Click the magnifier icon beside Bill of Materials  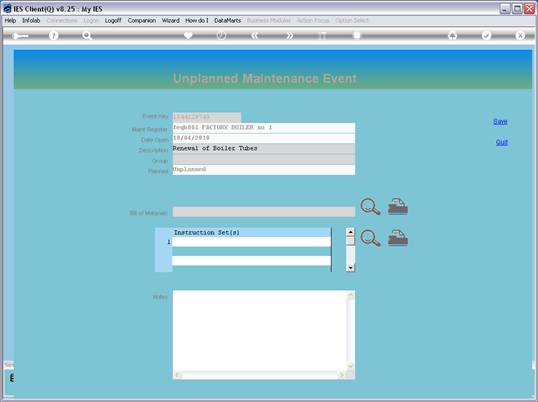(370, 206)
